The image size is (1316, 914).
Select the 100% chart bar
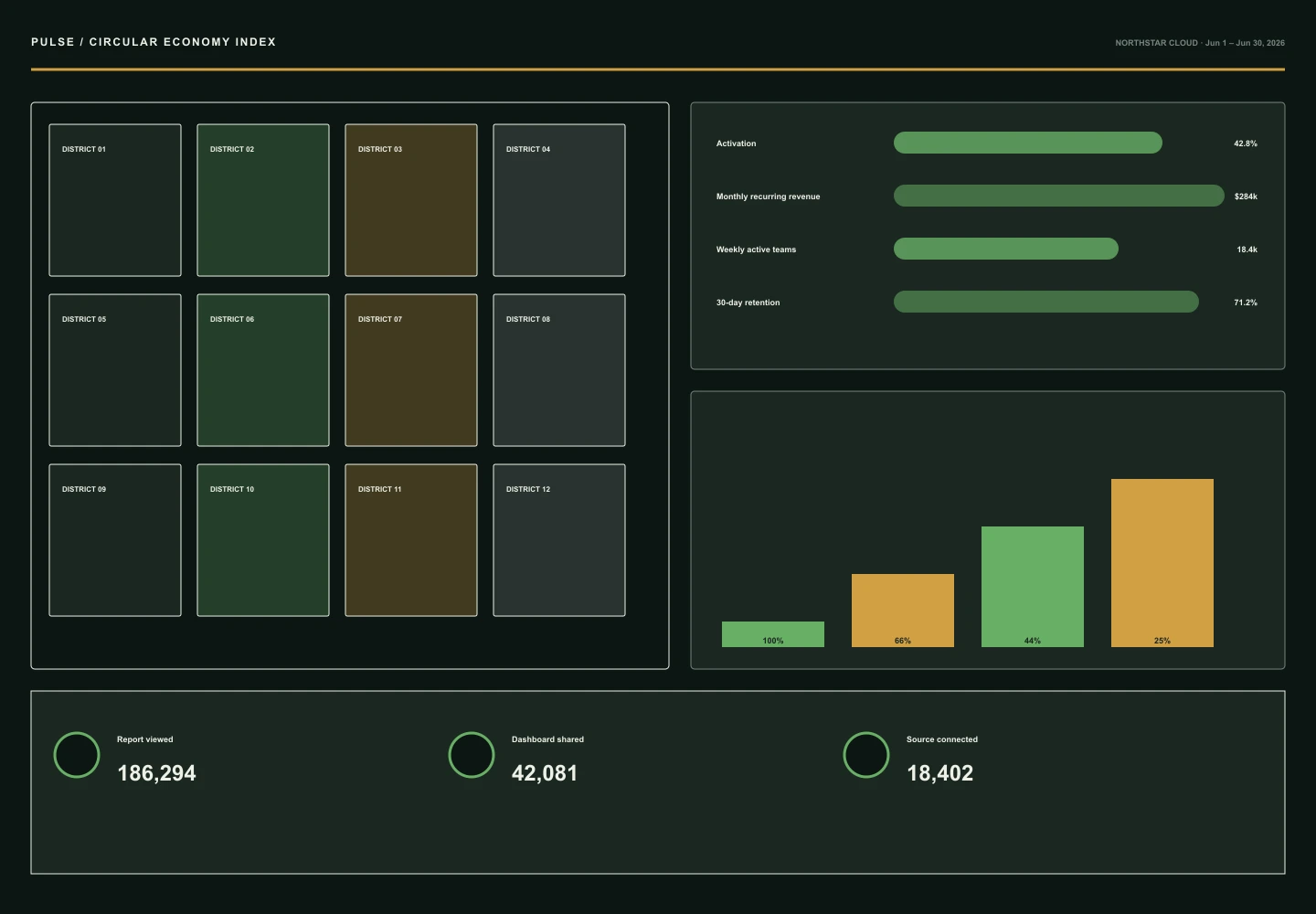[x=773, y=634]
